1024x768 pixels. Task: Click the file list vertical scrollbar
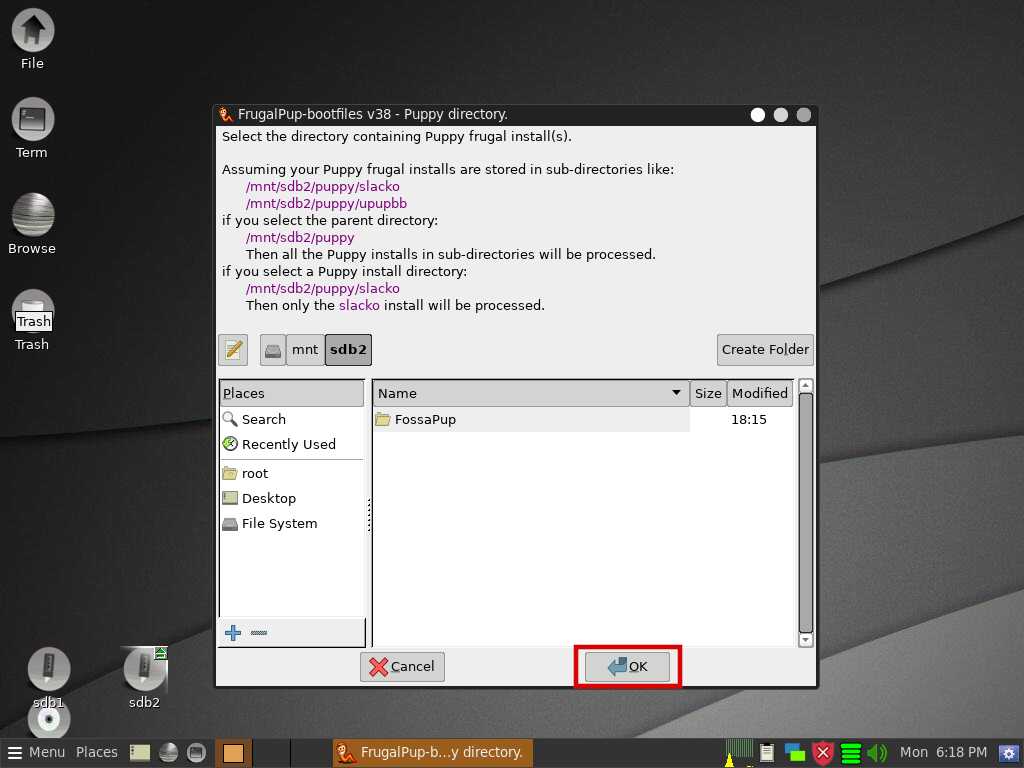tap(806, 512)
